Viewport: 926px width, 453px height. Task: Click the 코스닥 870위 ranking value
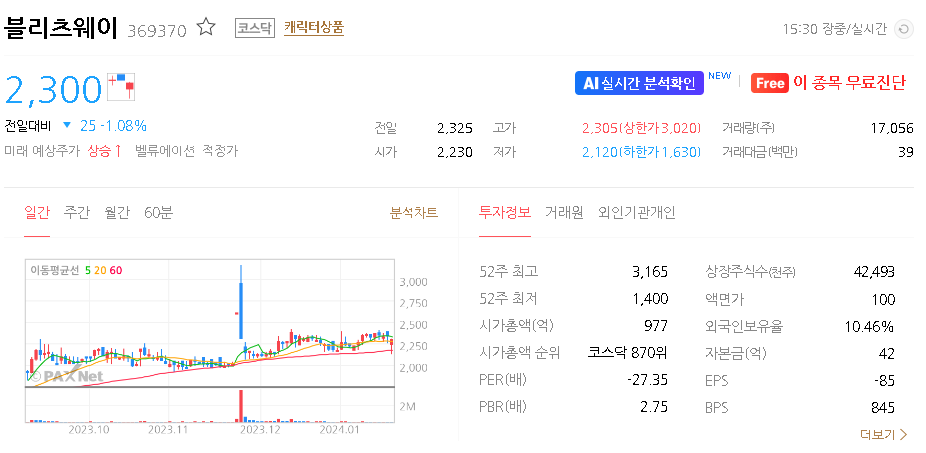(x=627, y=353)
